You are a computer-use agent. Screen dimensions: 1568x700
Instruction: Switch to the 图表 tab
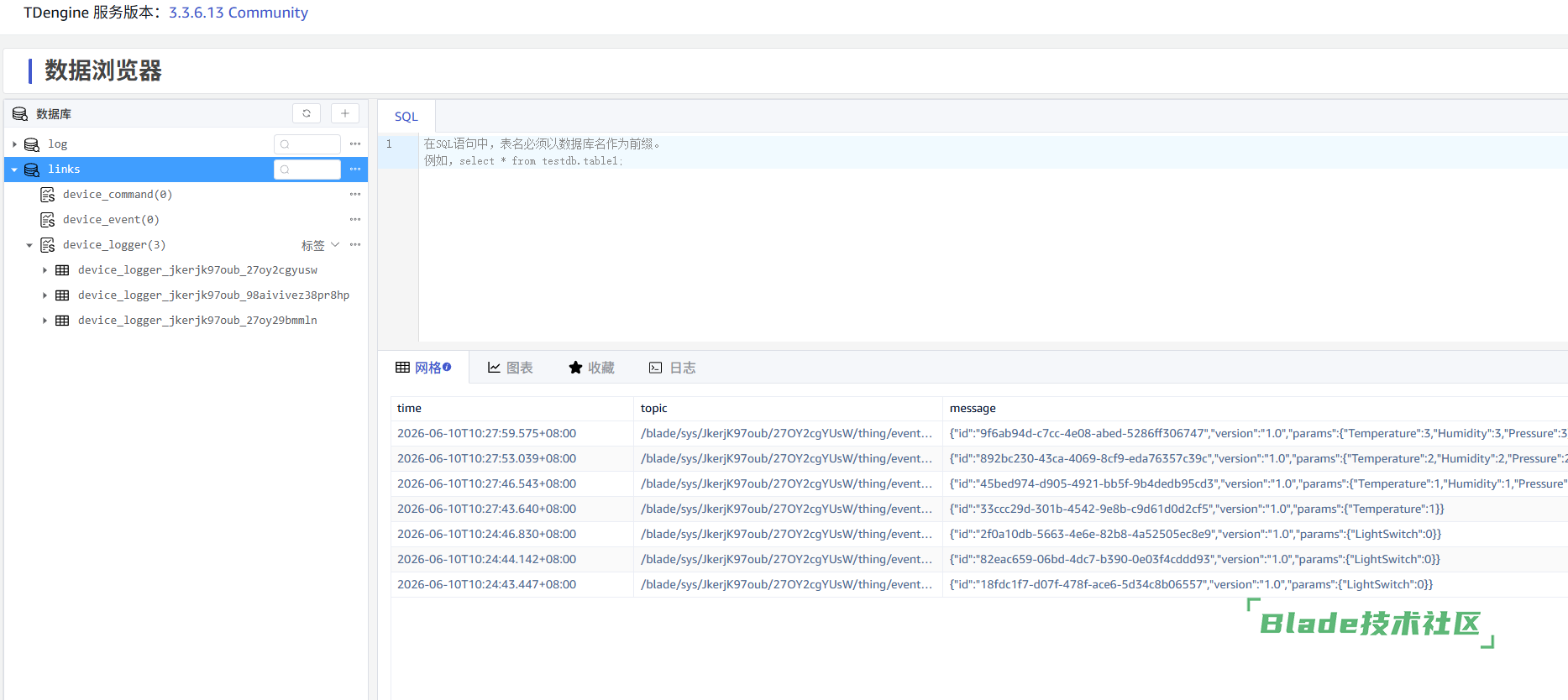pyautogui.click(x=511, y=368)
